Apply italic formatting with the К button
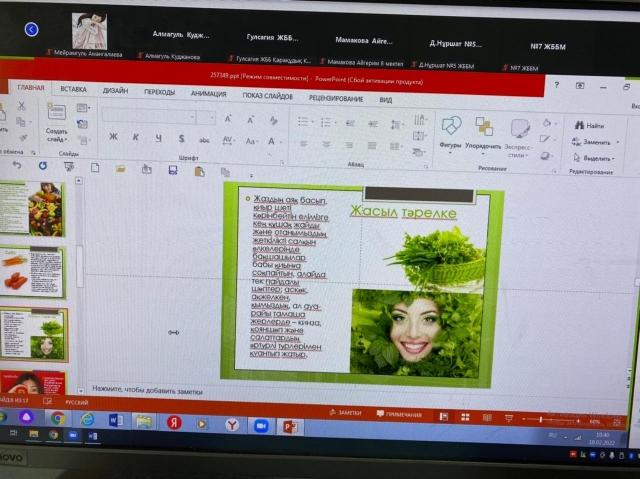 (136, 137)
